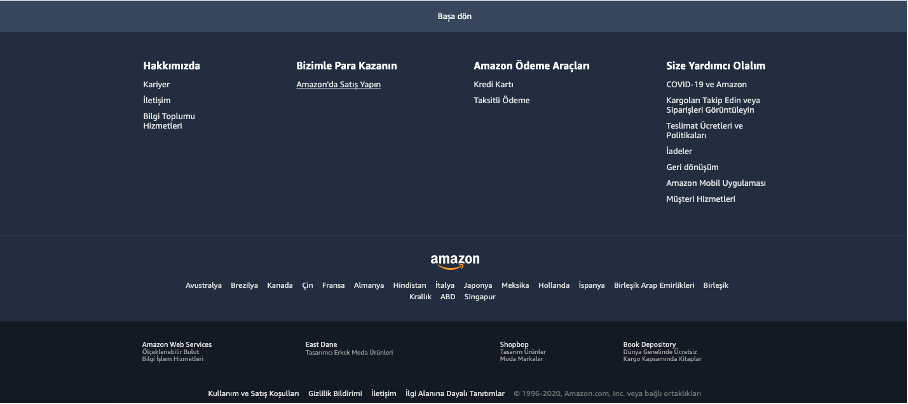The image size is (908, 404).
Task: Select İtalya from the country list
Action: [x=445, y=285]
